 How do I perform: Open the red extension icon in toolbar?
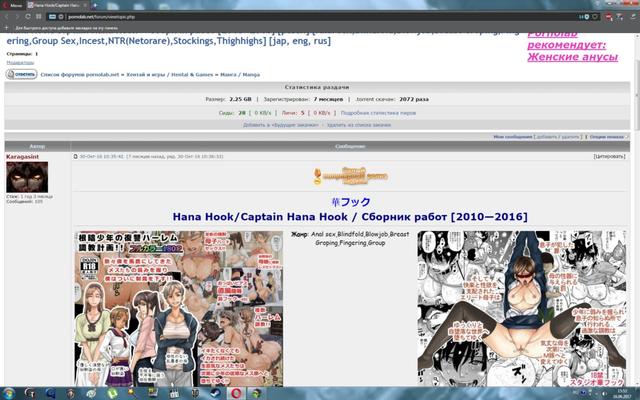609,17
